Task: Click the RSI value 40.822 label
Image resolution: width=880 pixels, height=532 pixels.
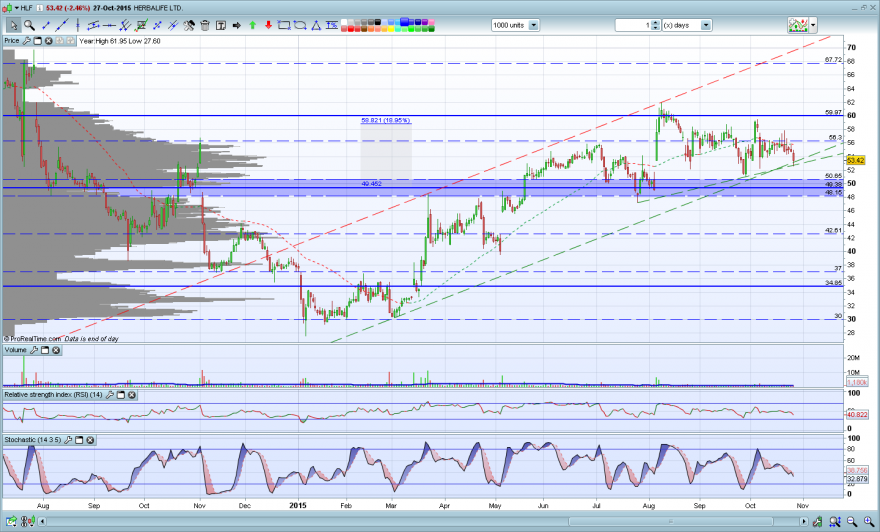Action: point(857,415)
